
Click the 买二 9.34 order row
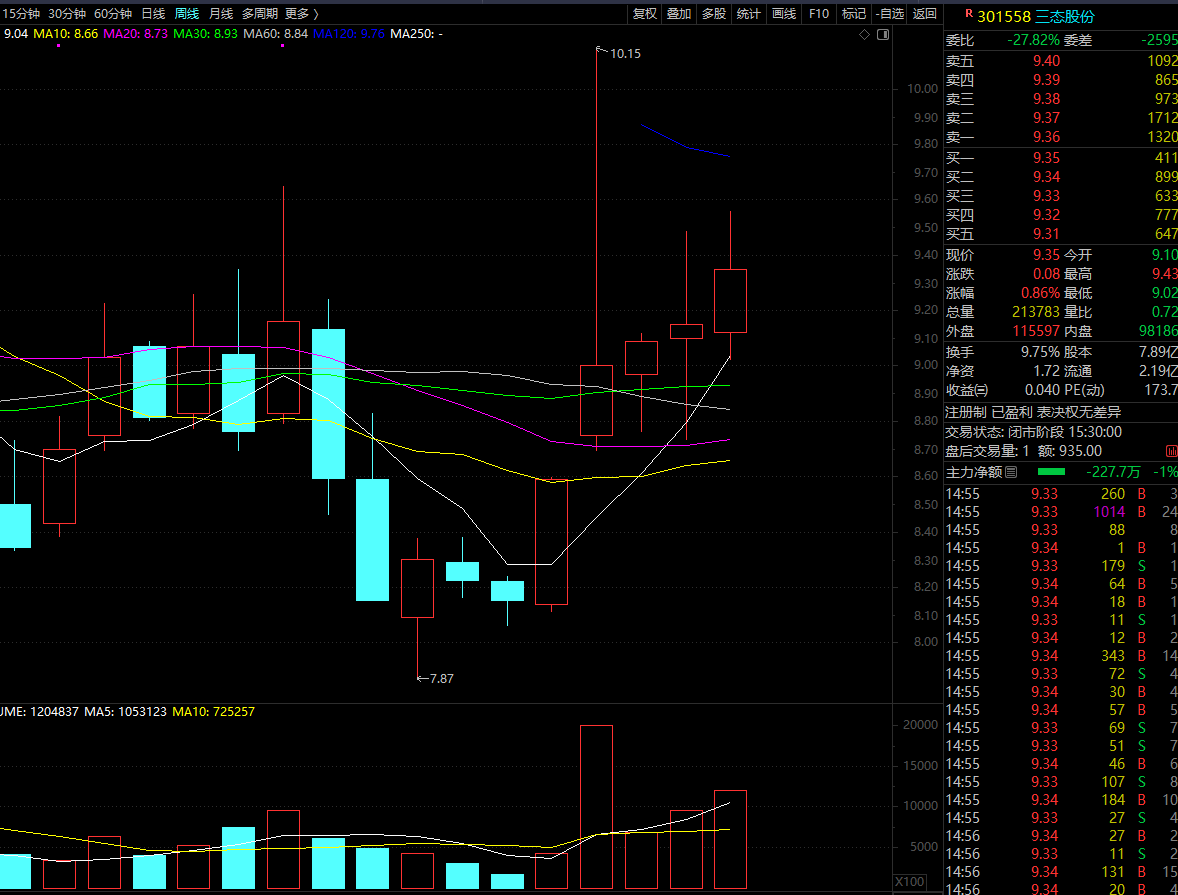point(1061,177)
